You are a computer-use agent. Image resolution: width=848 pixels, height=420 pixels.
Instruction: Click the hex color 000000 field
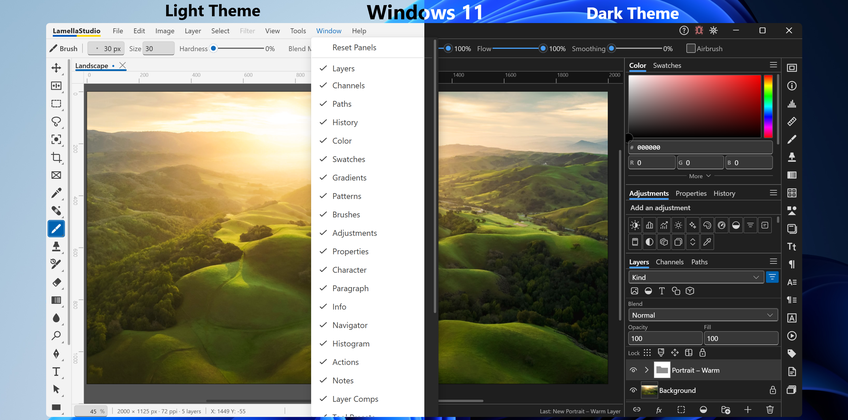[700, 147]
